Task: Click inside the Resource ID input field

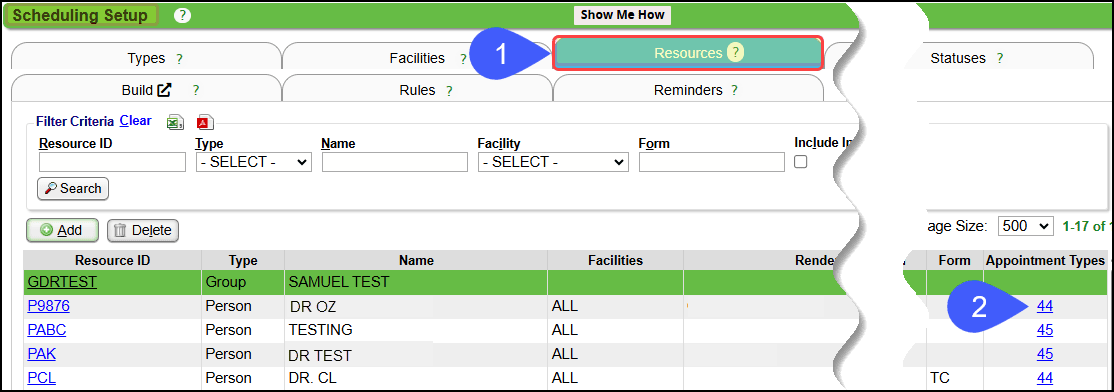Action: pyautogui.click(x=112, y=162)
